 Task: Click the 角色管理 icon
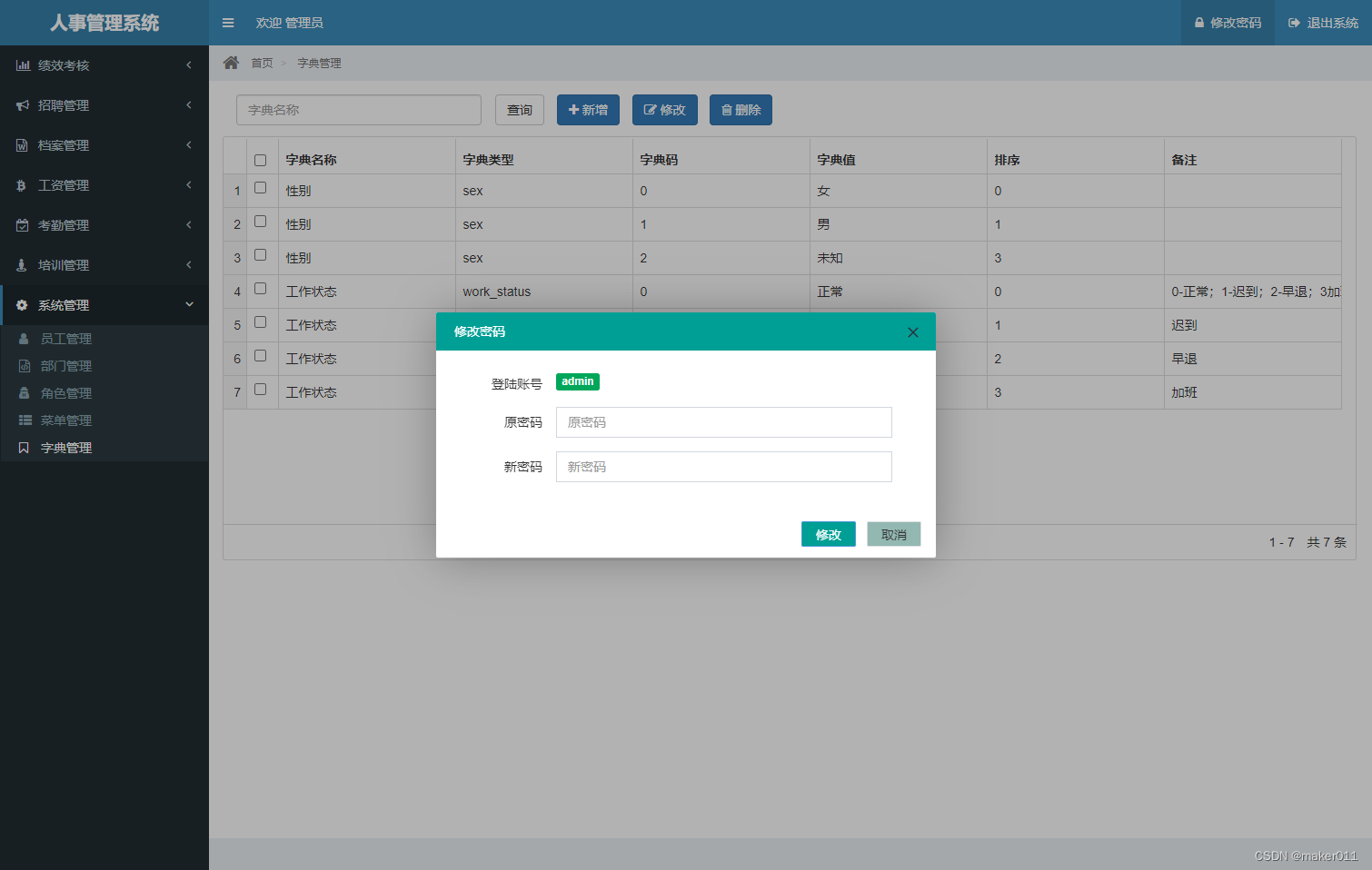[x=25, y=393]
